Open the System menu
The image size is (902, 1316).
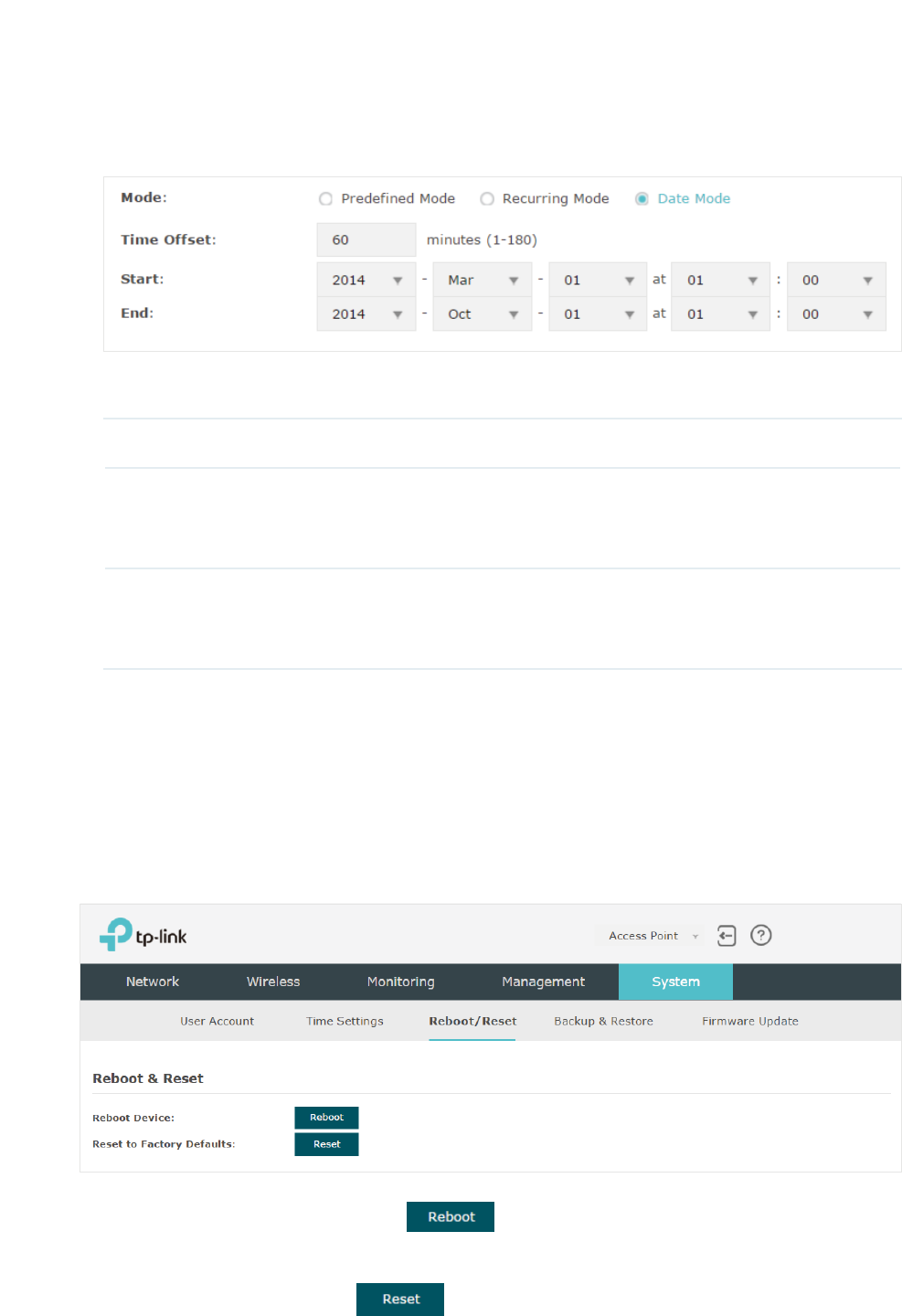[675, 982]
